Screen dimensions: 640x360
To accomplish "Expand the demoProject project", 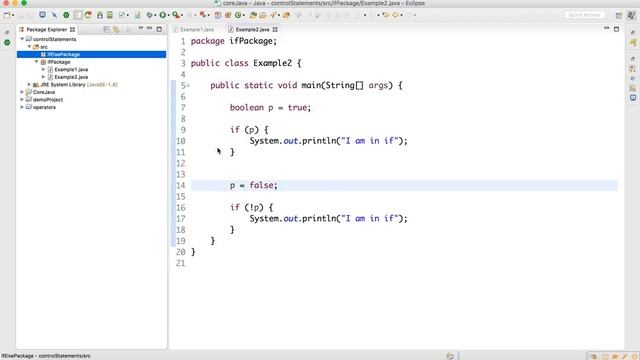I will click(x=22, y=100).
